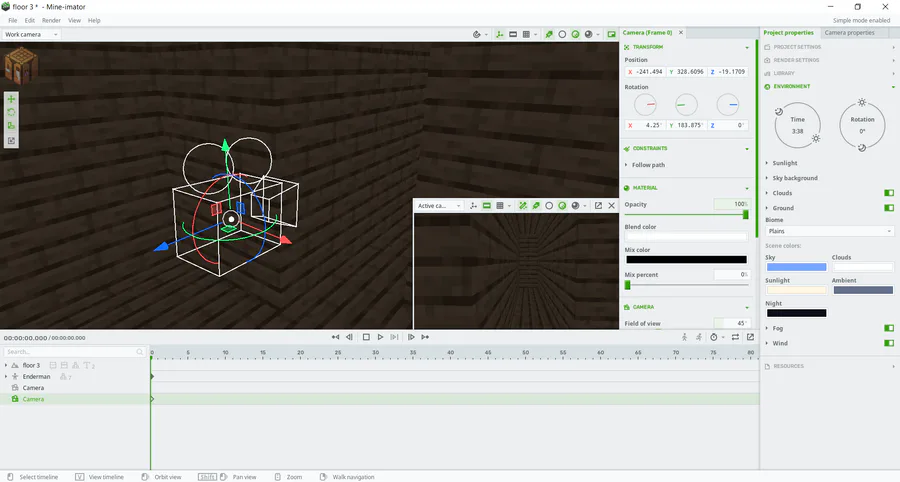Select the transform tool below scale tool
The width and height of the screenshot is (900, 482).
pyautogui.click(x=11, y=141)
